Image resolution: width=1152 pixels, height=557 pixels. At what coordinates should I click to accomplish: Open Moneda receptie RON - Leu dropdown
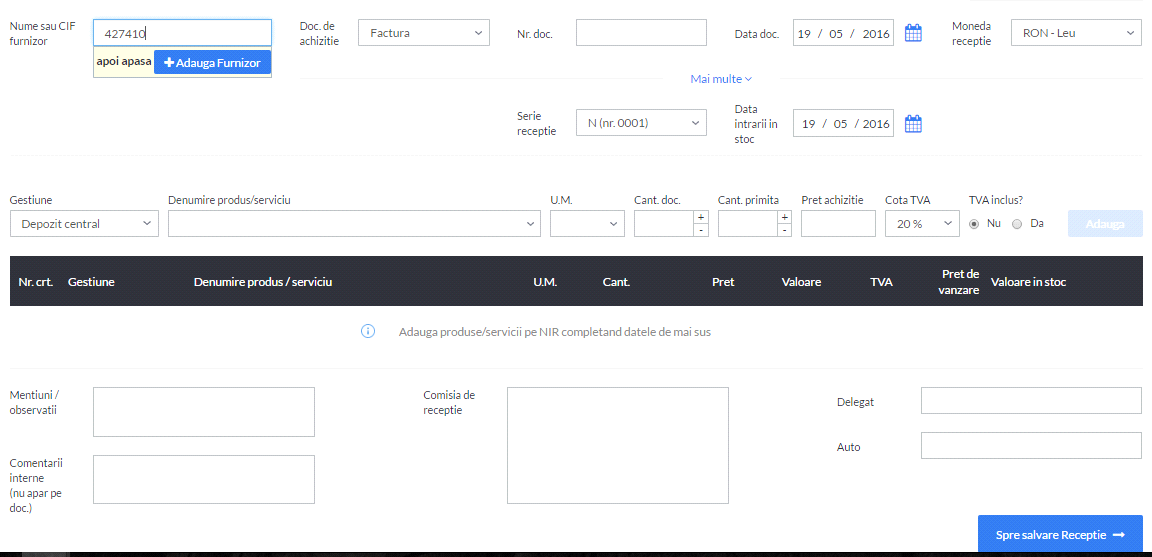point(1076,33)
